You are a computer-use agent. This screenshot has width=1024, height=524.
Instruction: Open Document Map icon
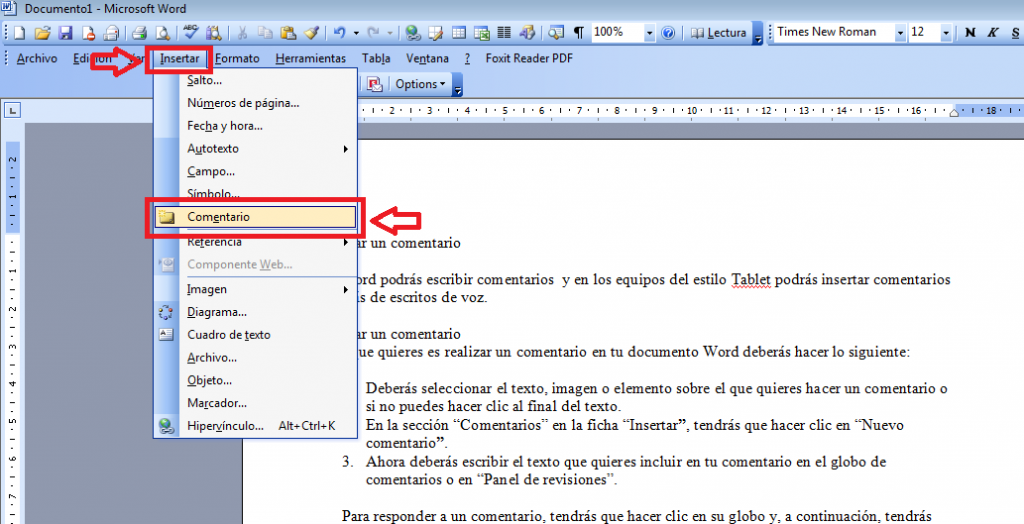556,32
